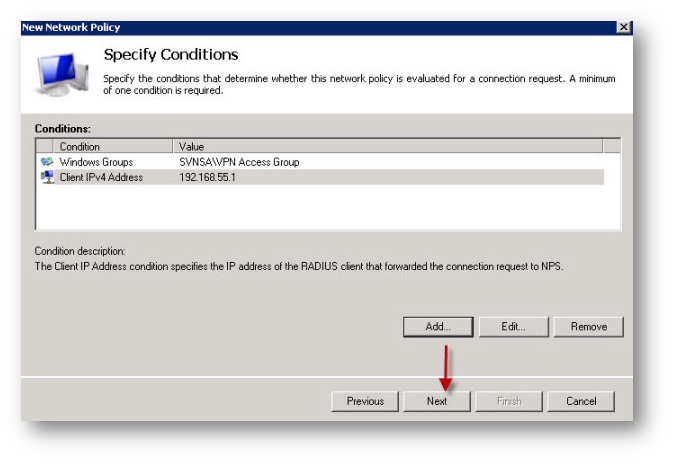Click the SVNSA\VPN Access Group value
The width and height of the screenshot is (675, 463).
tap(239, 162)
